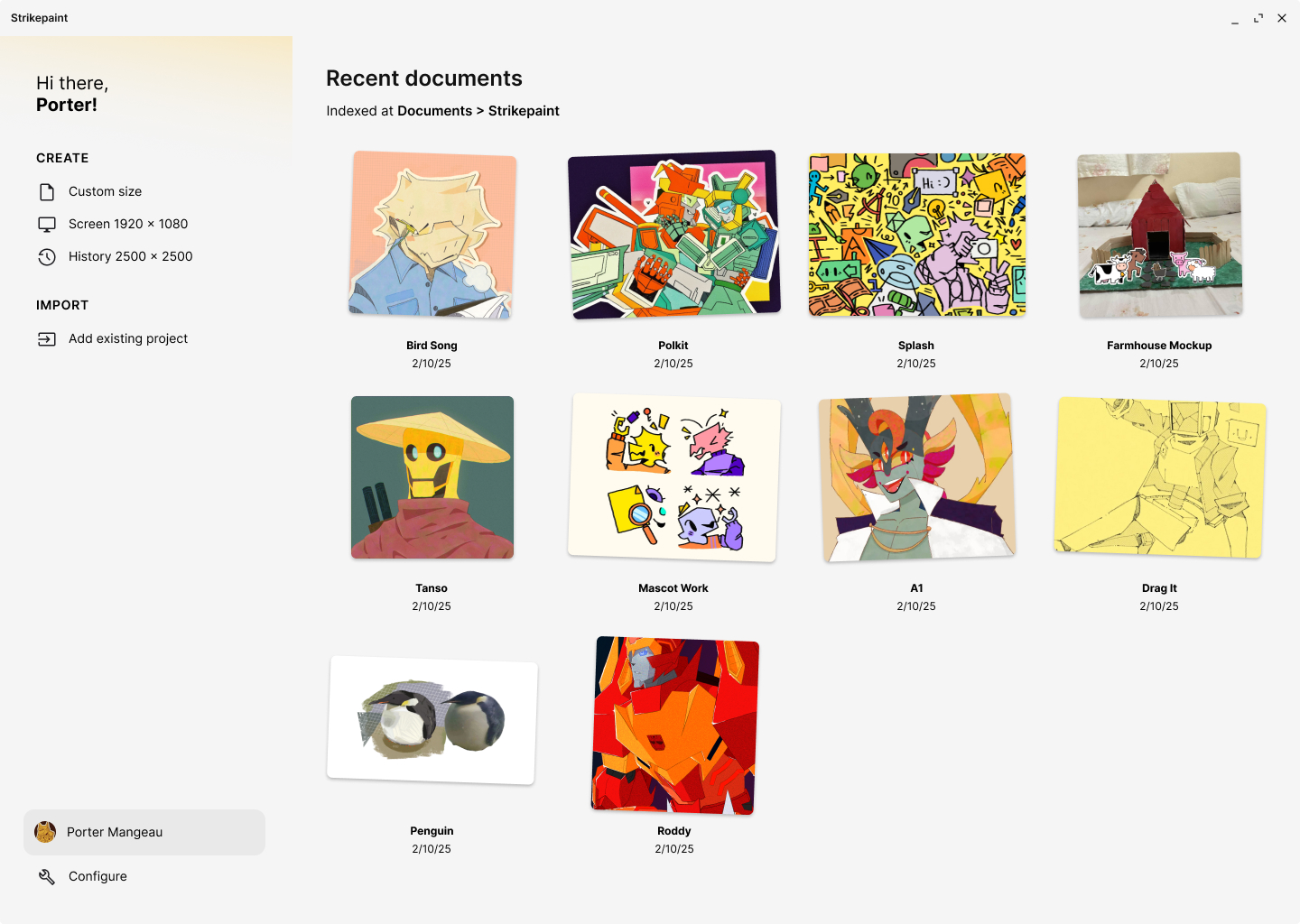Click the Custom size document icon
This screenshot has width=1300, height=924.
tap(47, 191)
